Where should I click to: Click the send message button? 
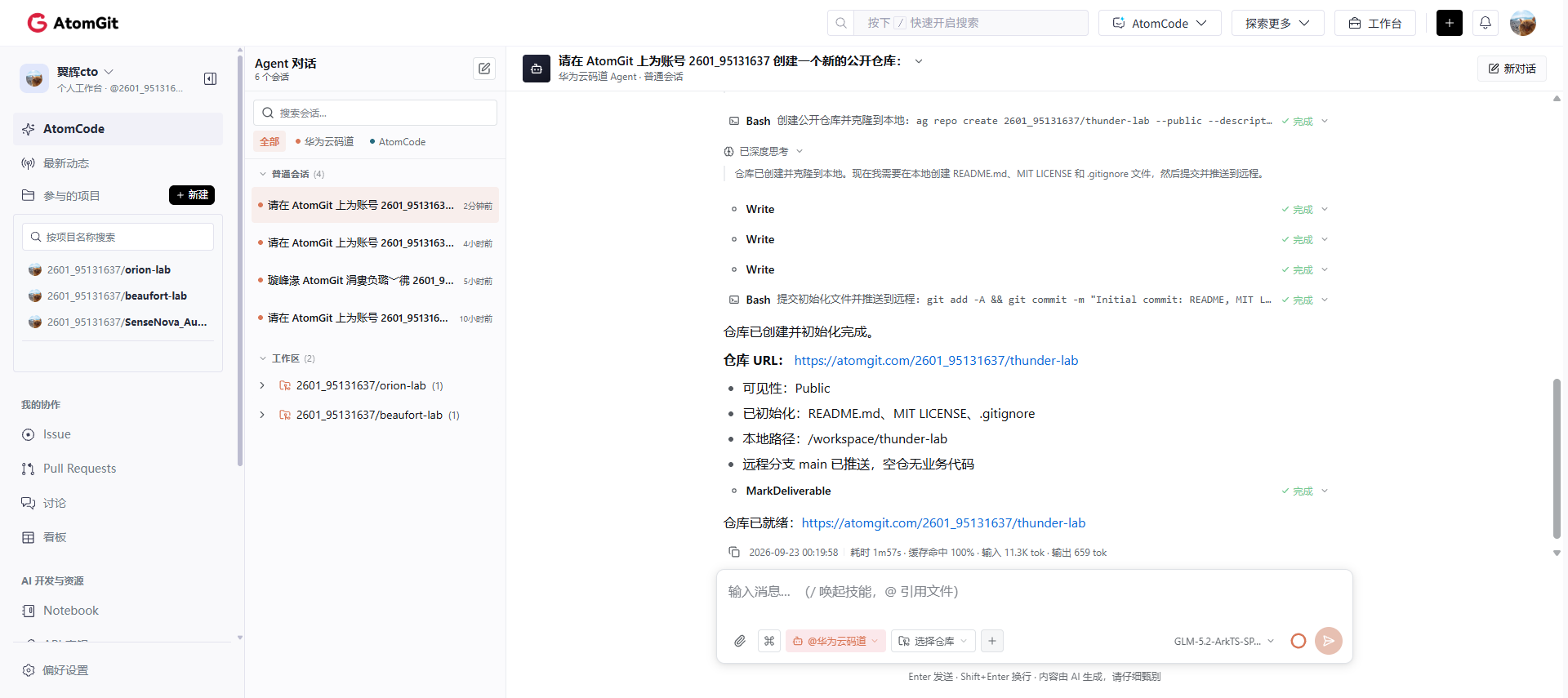coord(1329,641)
